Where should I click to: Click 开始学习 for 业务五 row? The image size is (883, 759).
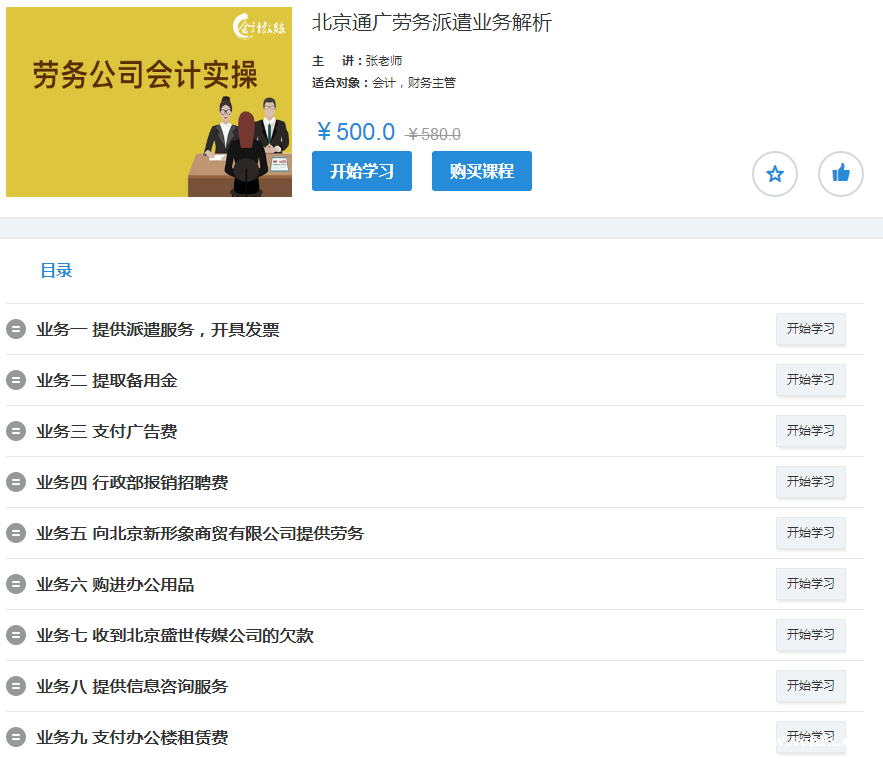point(810,533)
